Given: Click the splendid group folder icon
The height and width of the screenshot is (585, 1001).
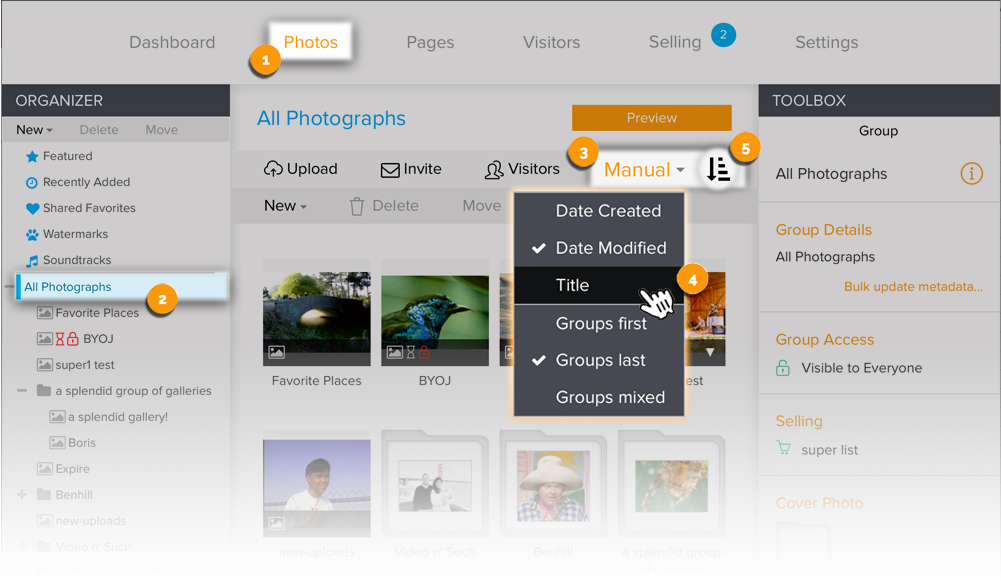Looking at the screenshot, I should pyautogui.click(x=44, y=390).
